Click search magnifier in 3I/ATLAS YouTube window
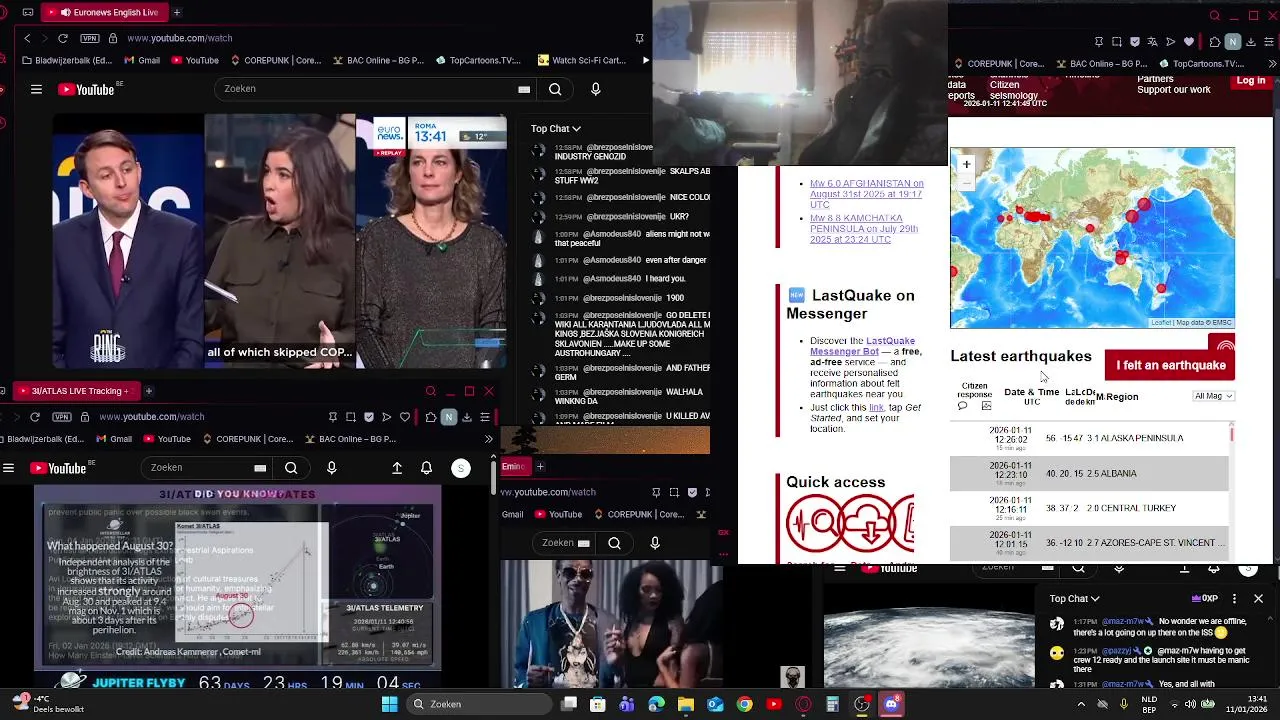 [291, 468]
